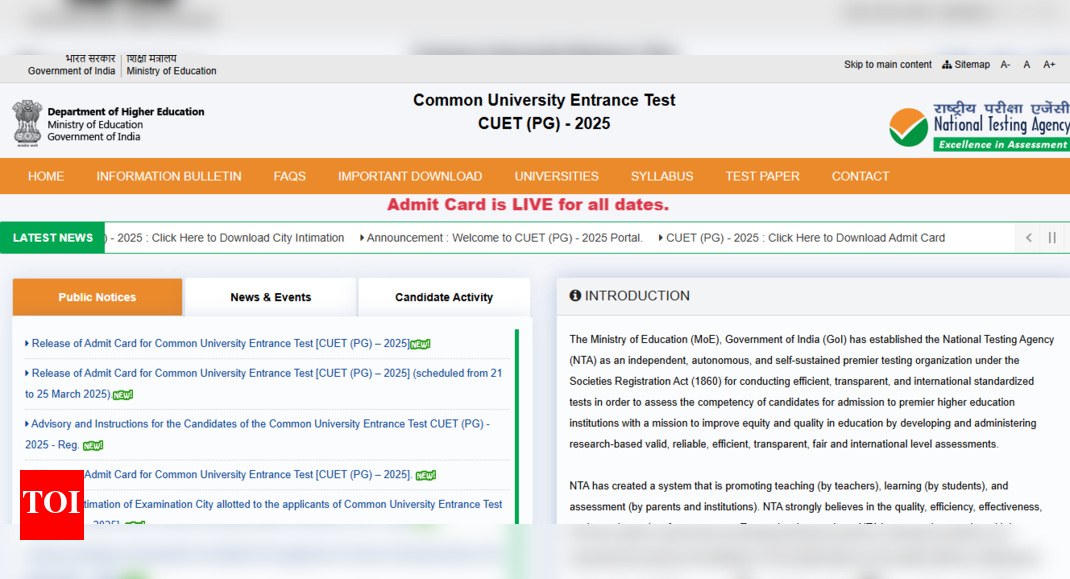Increase font size with A+
This screenshot has height=579, width=1070.
click(1049, 64)
